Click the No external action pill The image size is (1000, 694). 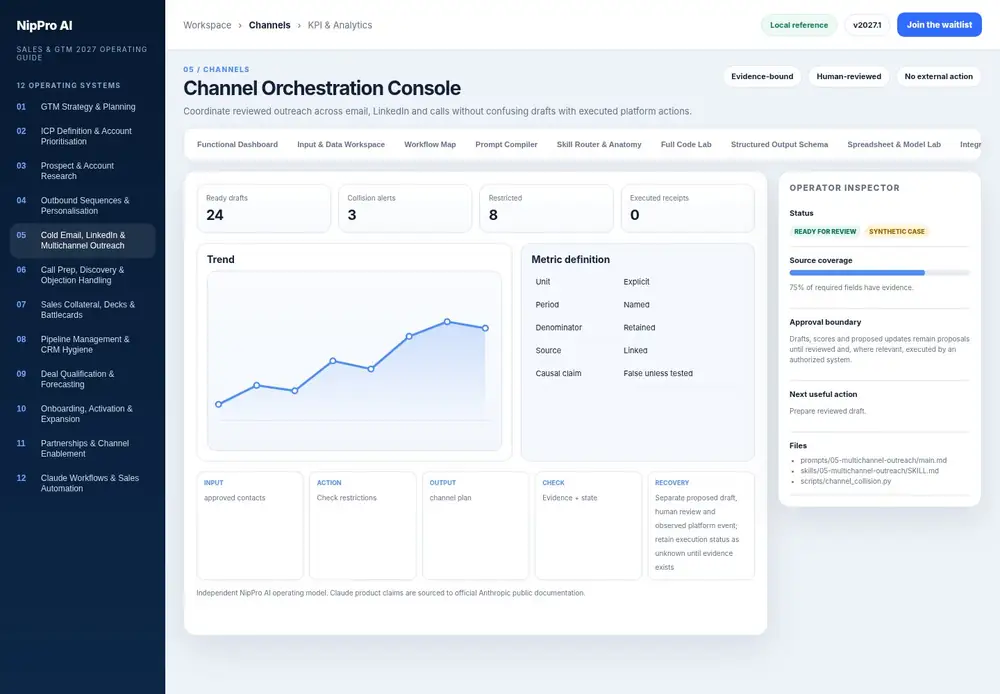tap(938, 77)
